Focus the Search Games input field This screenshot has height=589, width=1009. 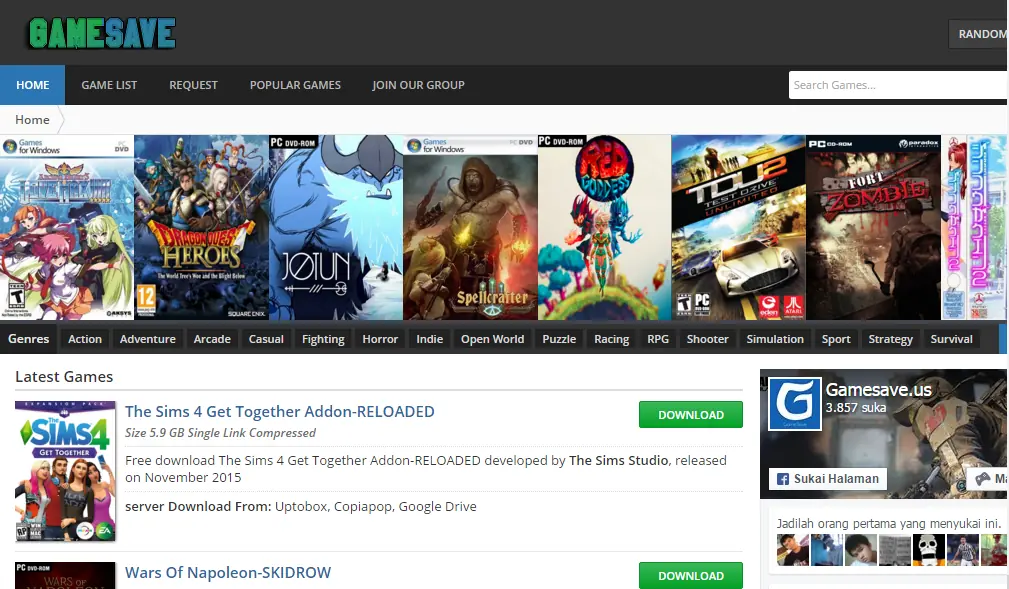898,85
